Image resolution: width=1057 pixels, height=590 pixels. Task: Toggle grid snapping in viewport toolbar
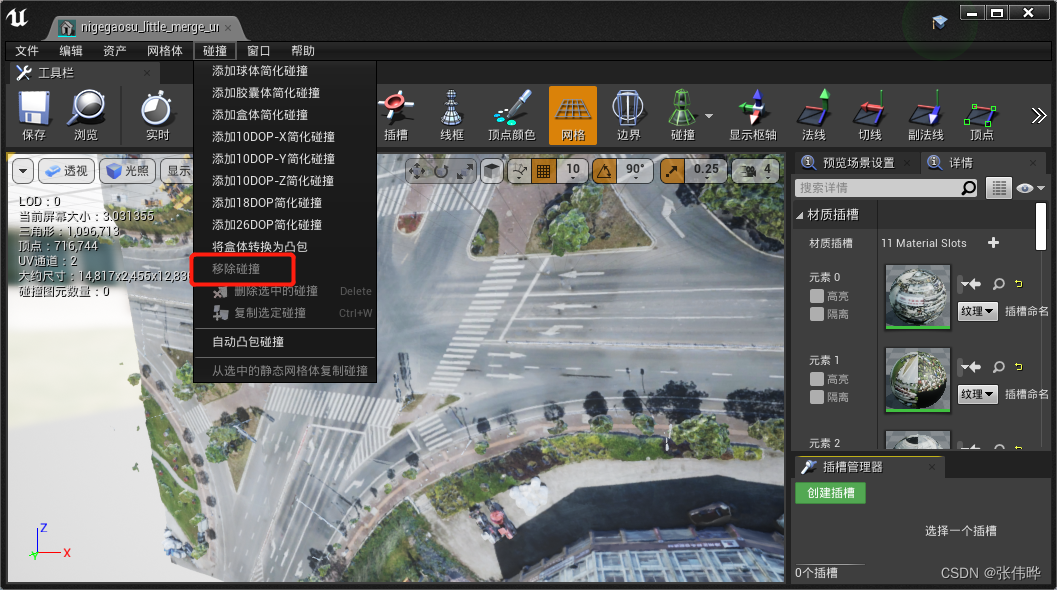(x=545, y=171)
